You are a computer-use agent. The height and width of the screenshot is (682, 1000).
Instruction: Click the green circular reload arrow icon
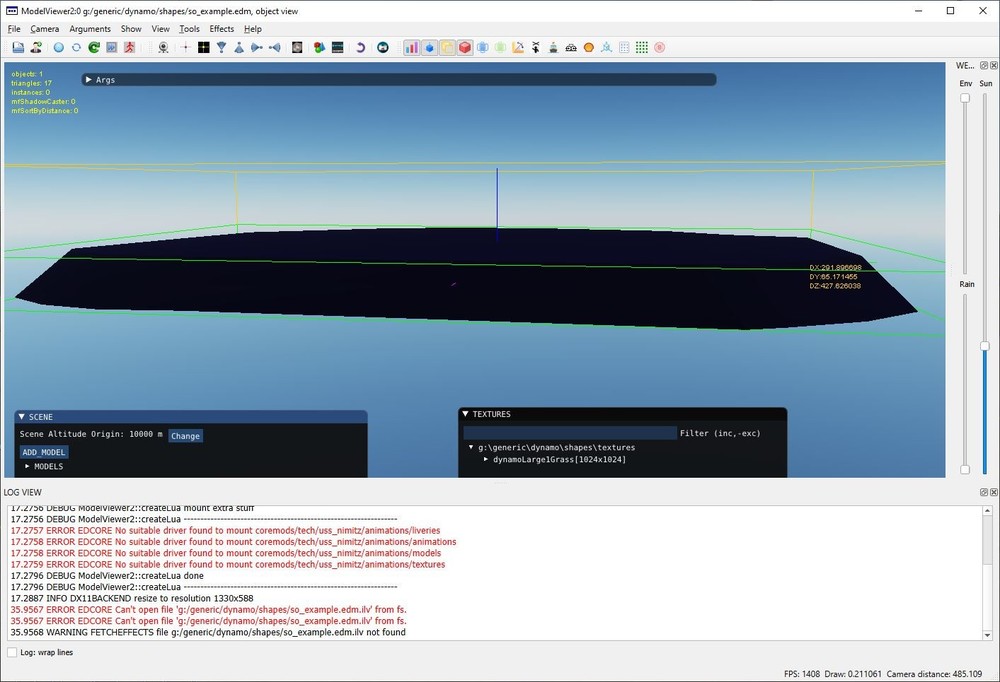point(94,47)
